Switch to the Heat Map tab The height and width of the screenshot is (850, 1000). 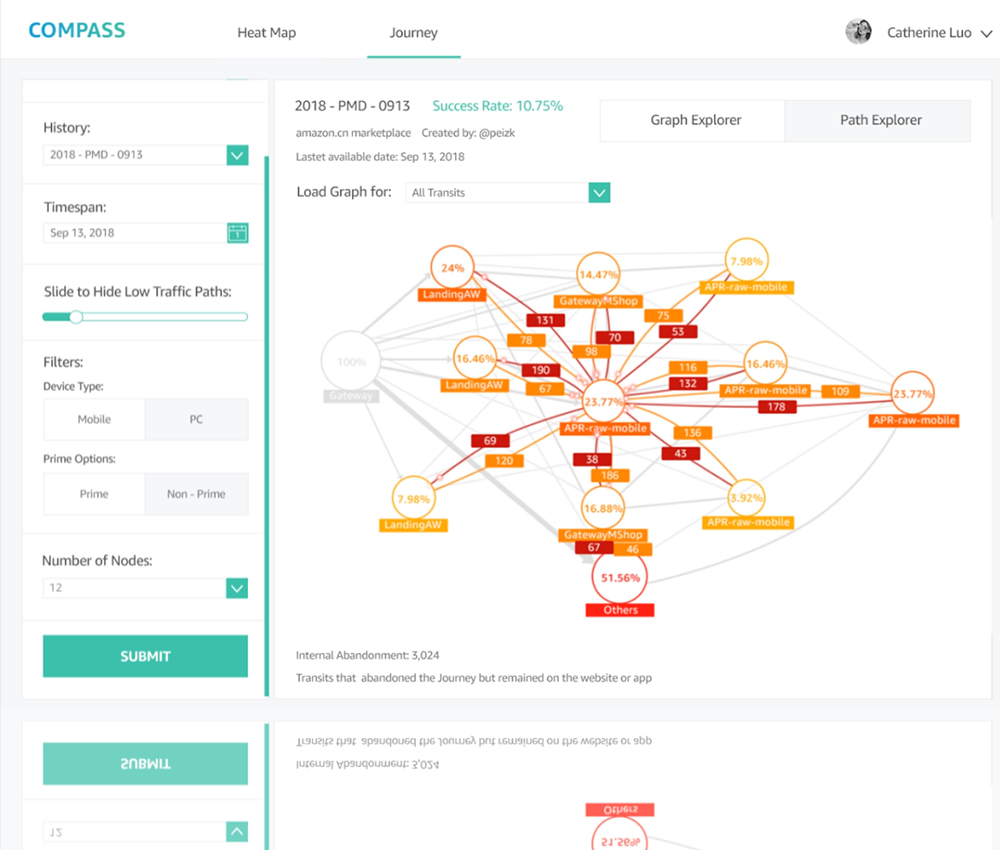pyautogui.click(x=266, y=33)
